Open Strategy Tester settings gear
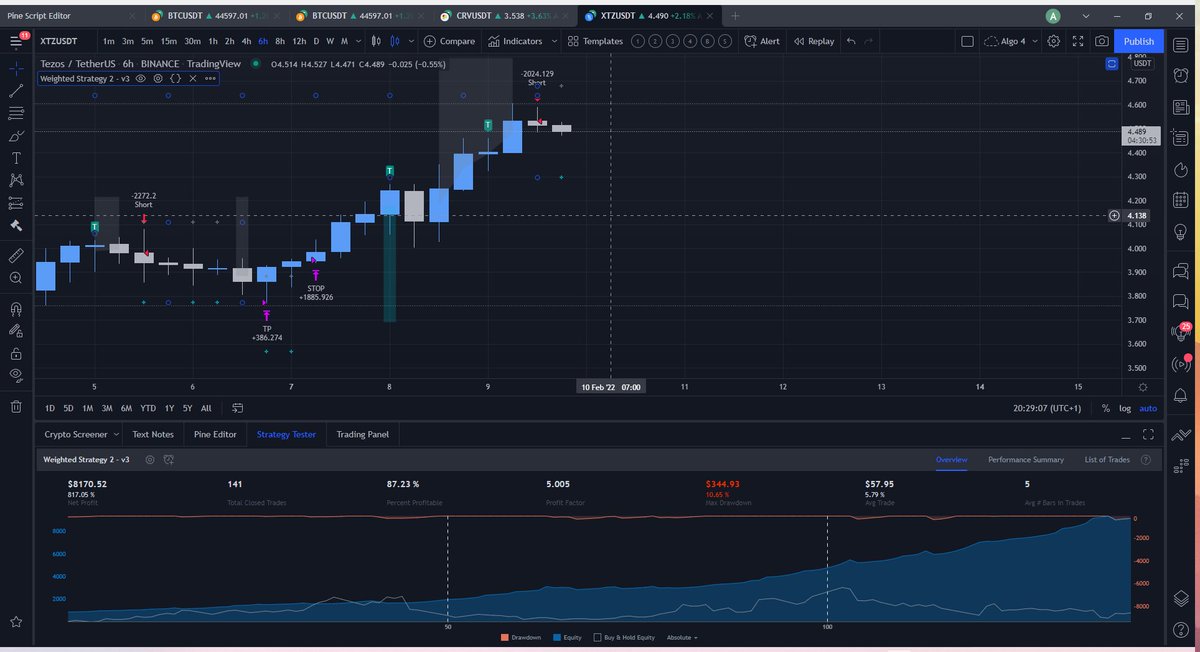The image size is (1200, 652). (x=150, y=460)
